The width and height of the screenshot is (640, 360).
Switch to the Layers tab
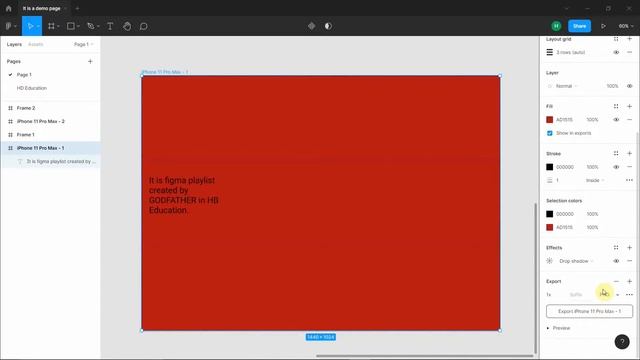(14, 44)
